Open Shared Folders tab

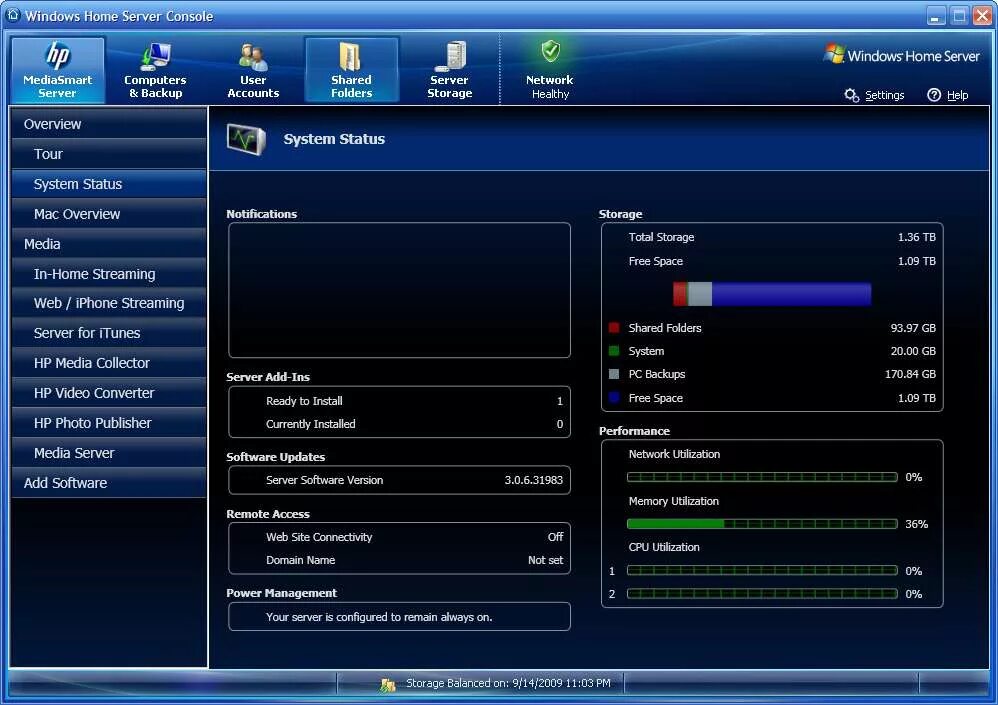click(351, 70)
